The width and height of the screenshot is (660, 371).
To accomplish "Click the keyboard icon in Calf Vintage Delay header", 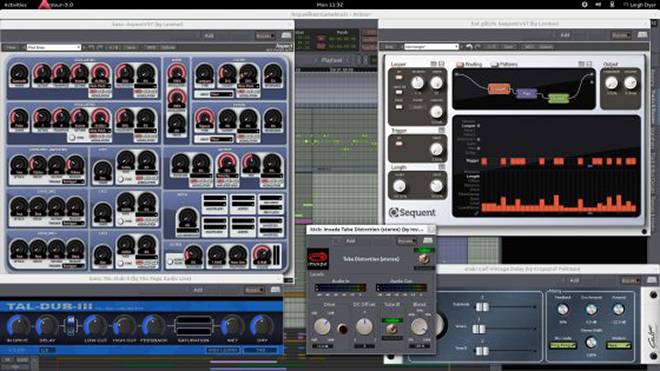I will pyautogui.click(x=652, y=280).
